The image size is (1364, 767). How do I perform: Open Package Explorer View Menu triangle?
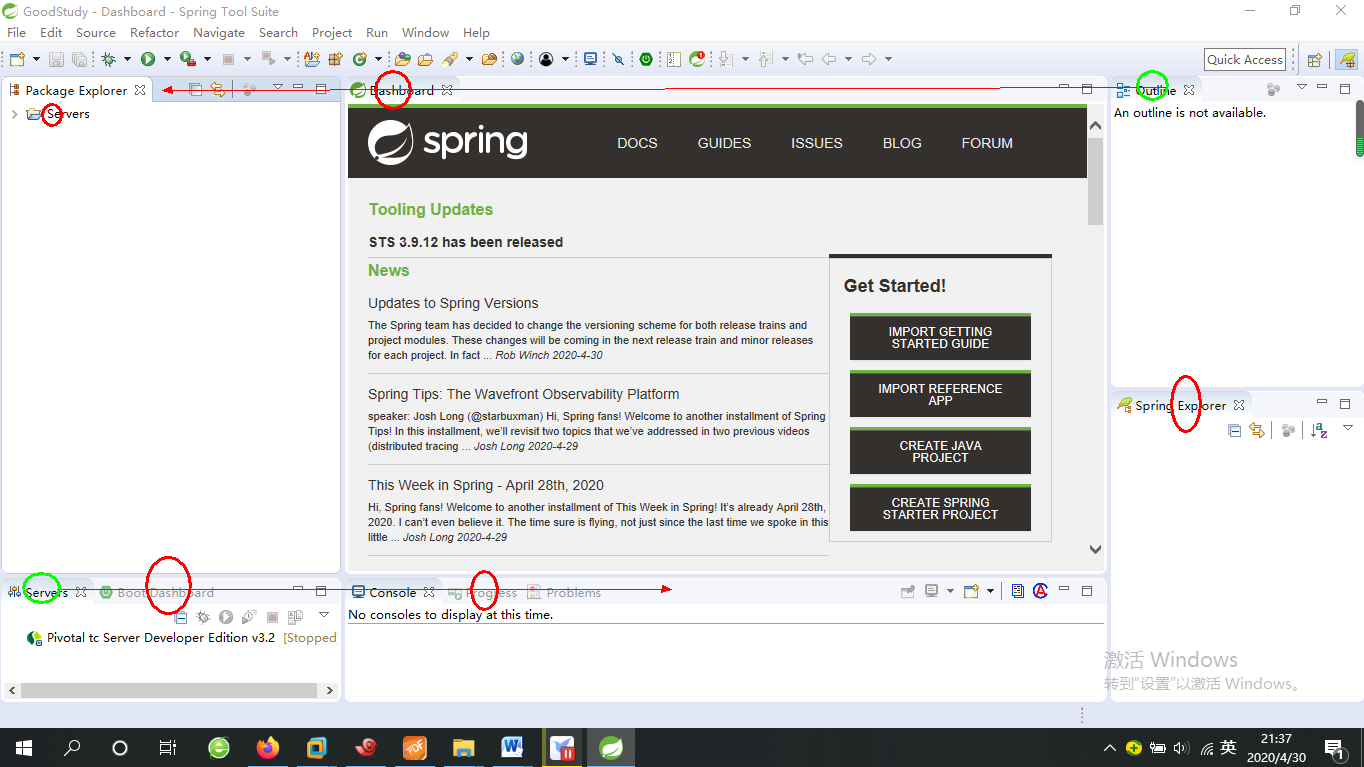point(278,88)
